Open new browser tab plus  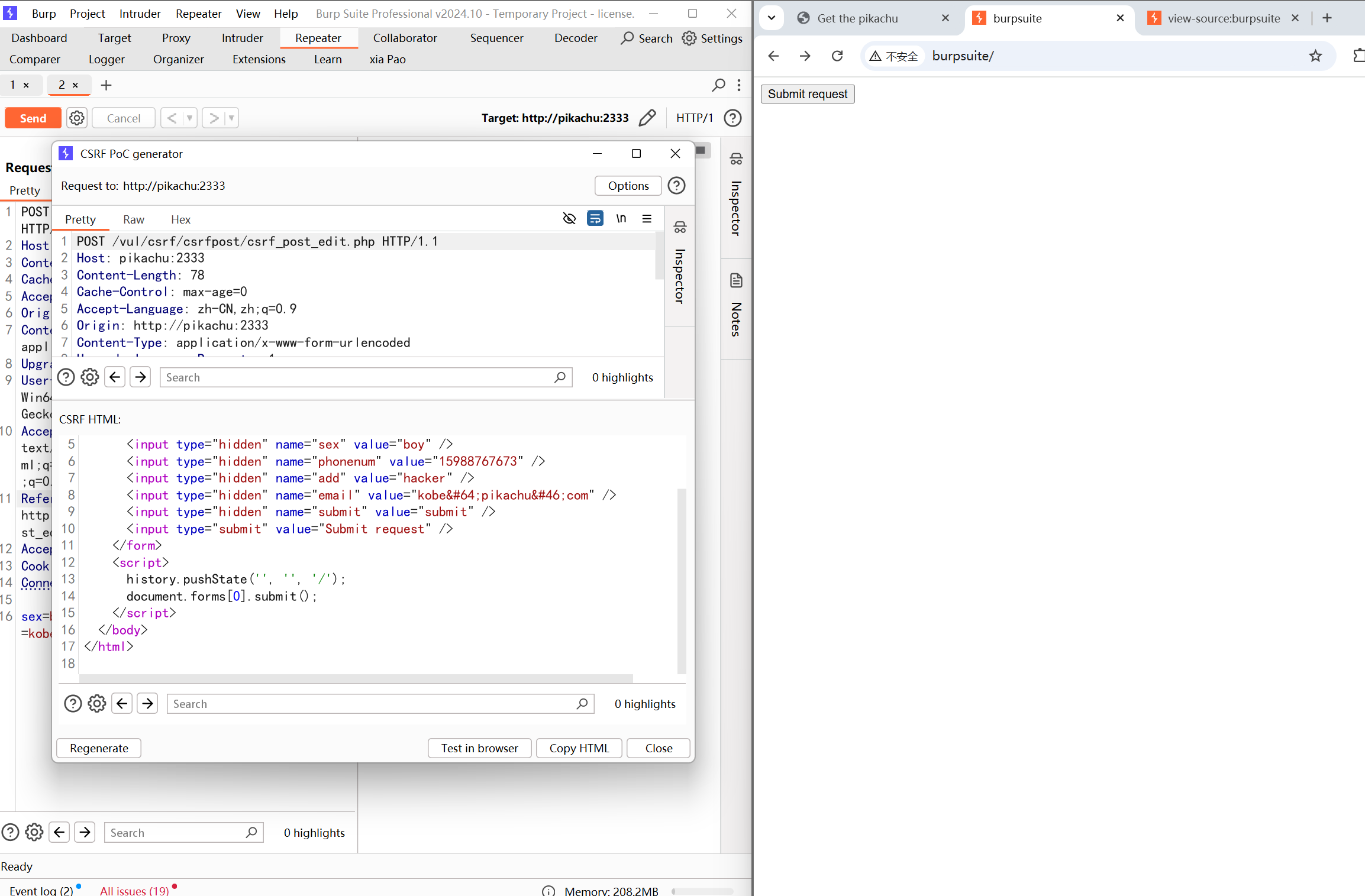click(x=1327, y=18)
